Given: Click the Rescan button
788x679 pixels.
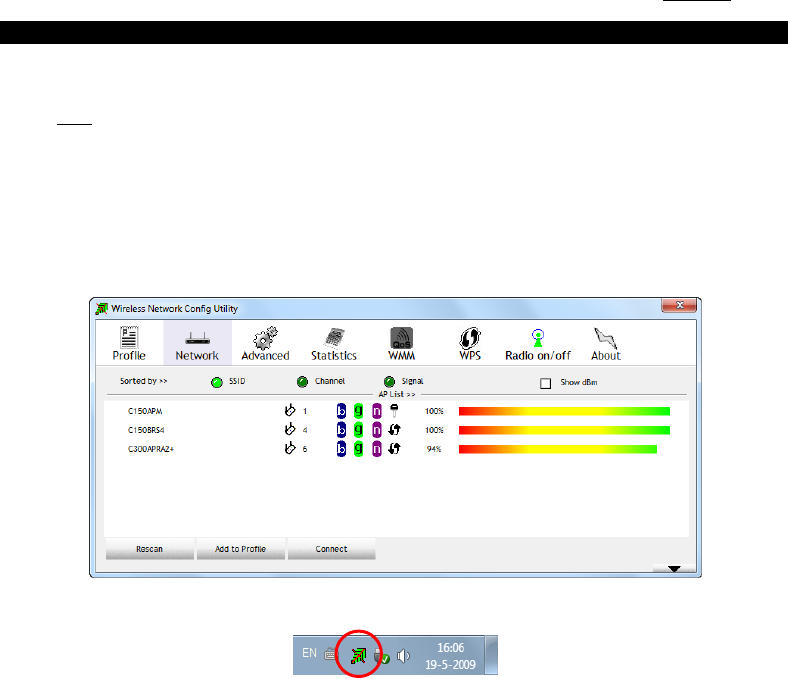Looking at the screenshot, I should point(150,549).
